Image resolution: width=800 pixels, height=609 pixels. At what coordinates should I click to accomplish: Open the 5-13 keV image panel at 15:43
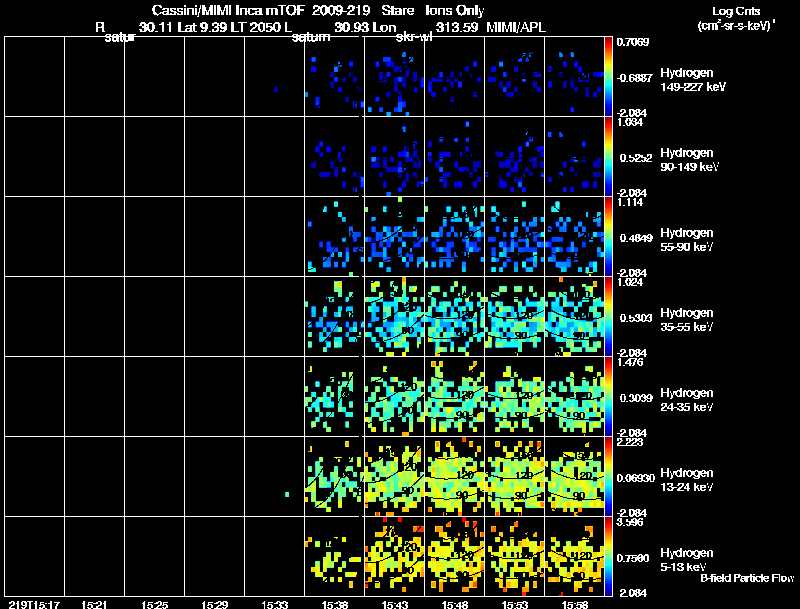(x=394, y=556)
